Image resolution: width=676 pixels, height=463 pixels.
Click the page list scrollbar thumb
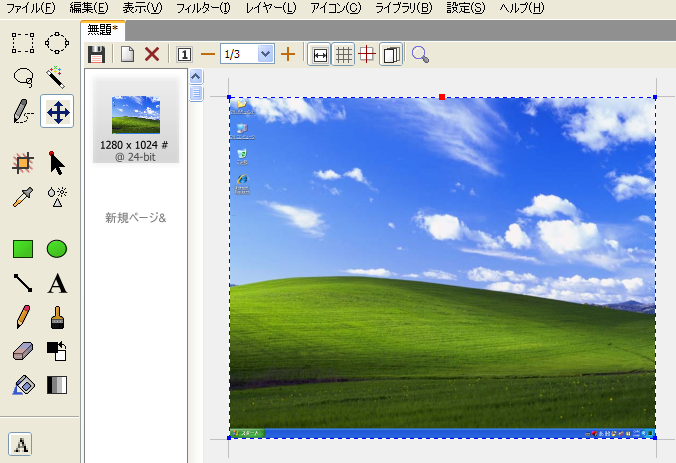point(196,93)
